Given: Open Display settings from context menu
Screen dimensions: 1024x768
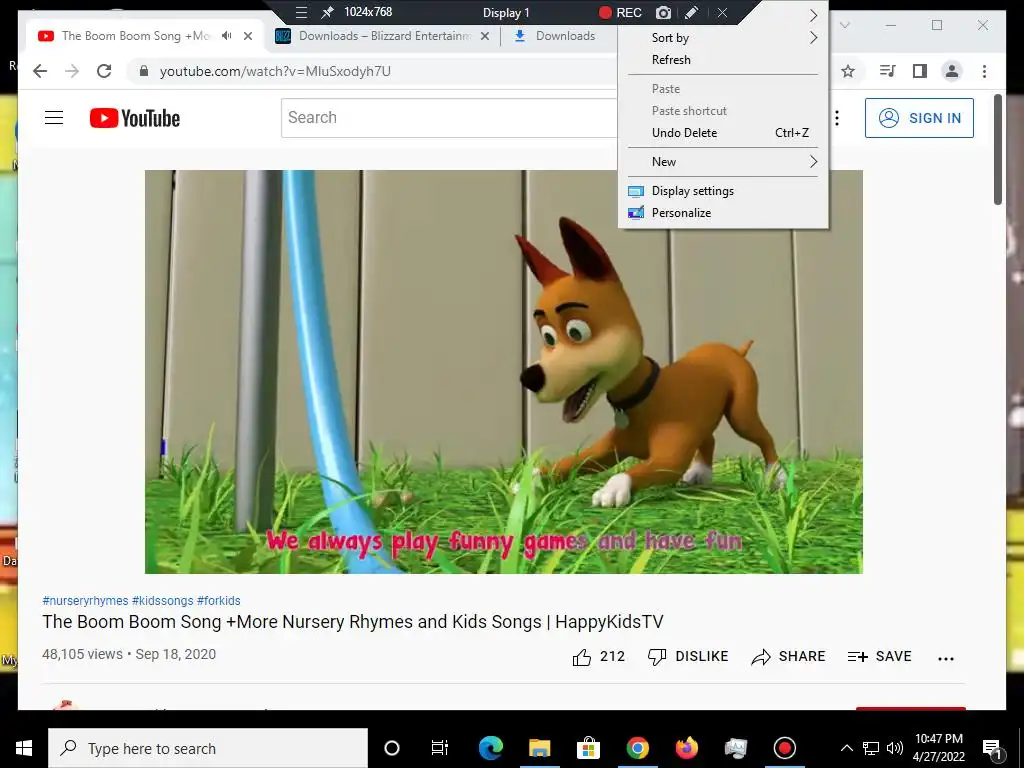Looking at the screenshot, I should (724, 191).
